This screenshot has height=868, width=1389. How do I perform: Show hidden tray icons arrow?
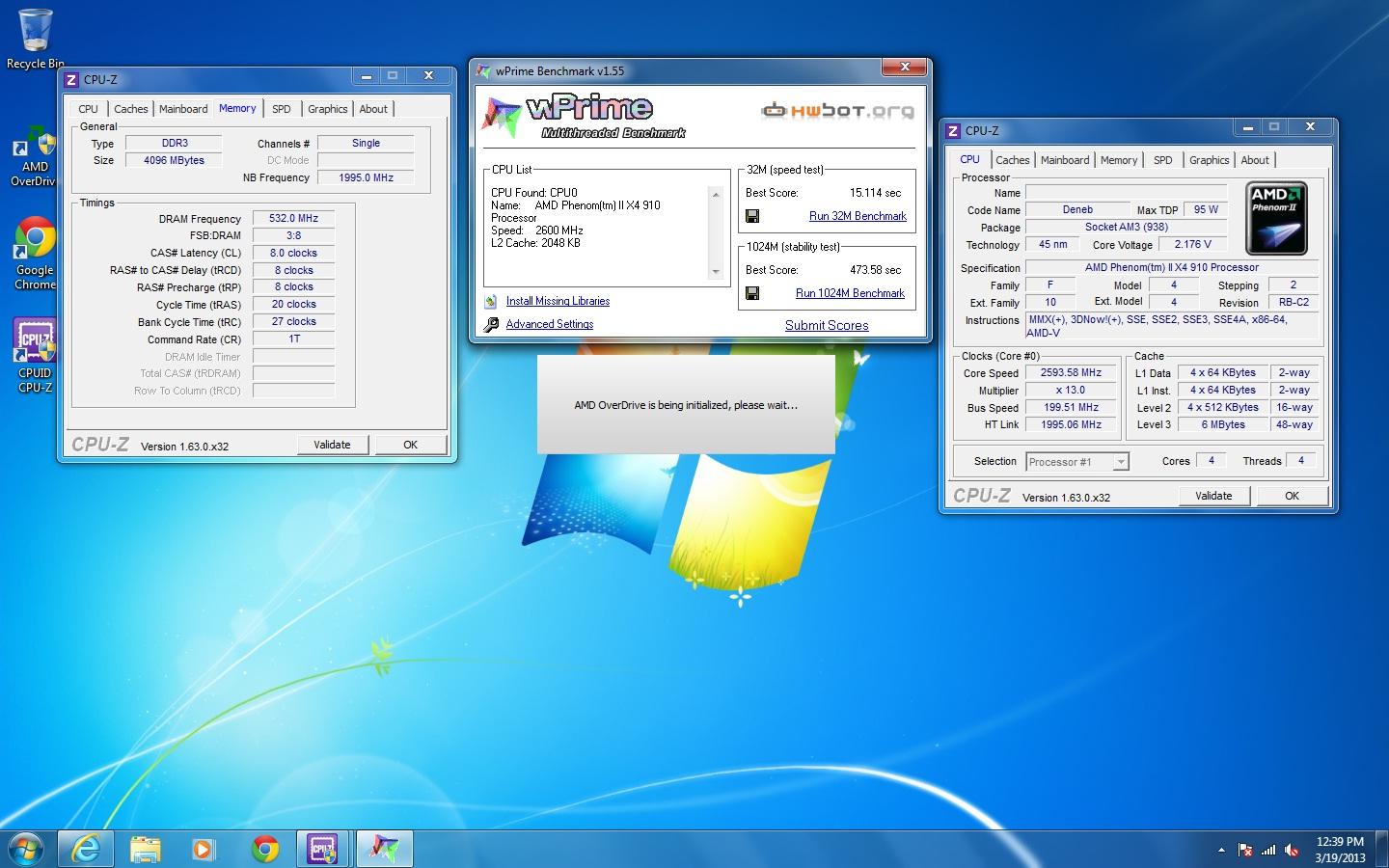(1221, 851)
